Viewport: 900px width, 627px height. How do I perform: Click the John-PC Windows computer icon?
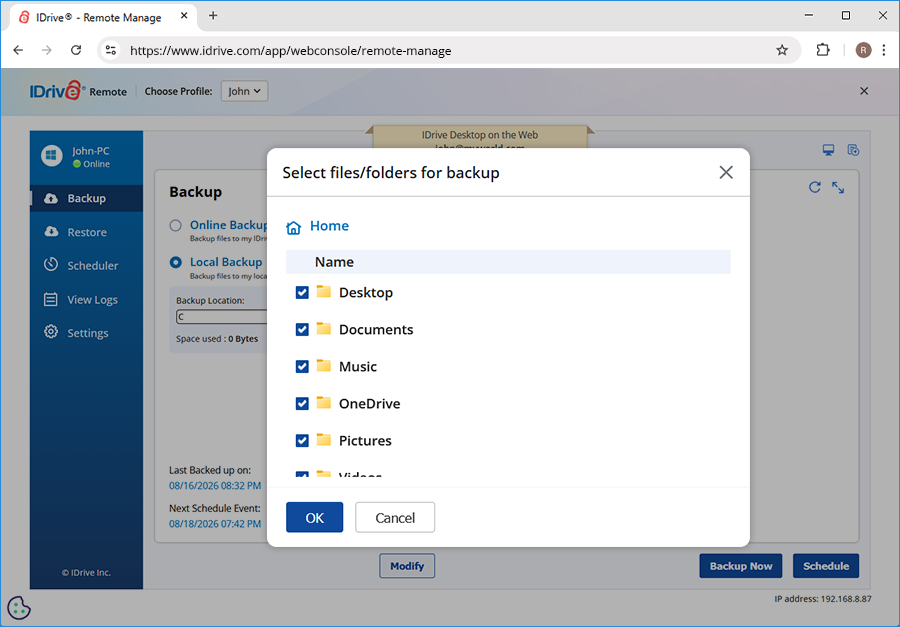(52, 156)
